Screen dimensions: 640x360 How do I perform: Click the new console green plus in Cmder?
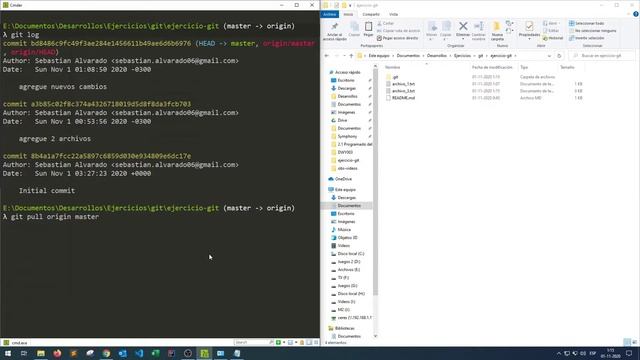[x=278, y=342]
